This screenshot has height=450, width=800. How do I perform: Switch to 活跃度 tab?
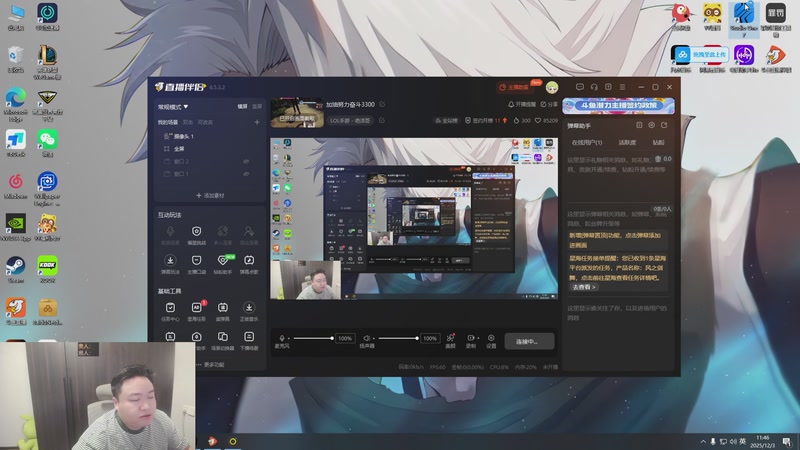coord(627,142)
